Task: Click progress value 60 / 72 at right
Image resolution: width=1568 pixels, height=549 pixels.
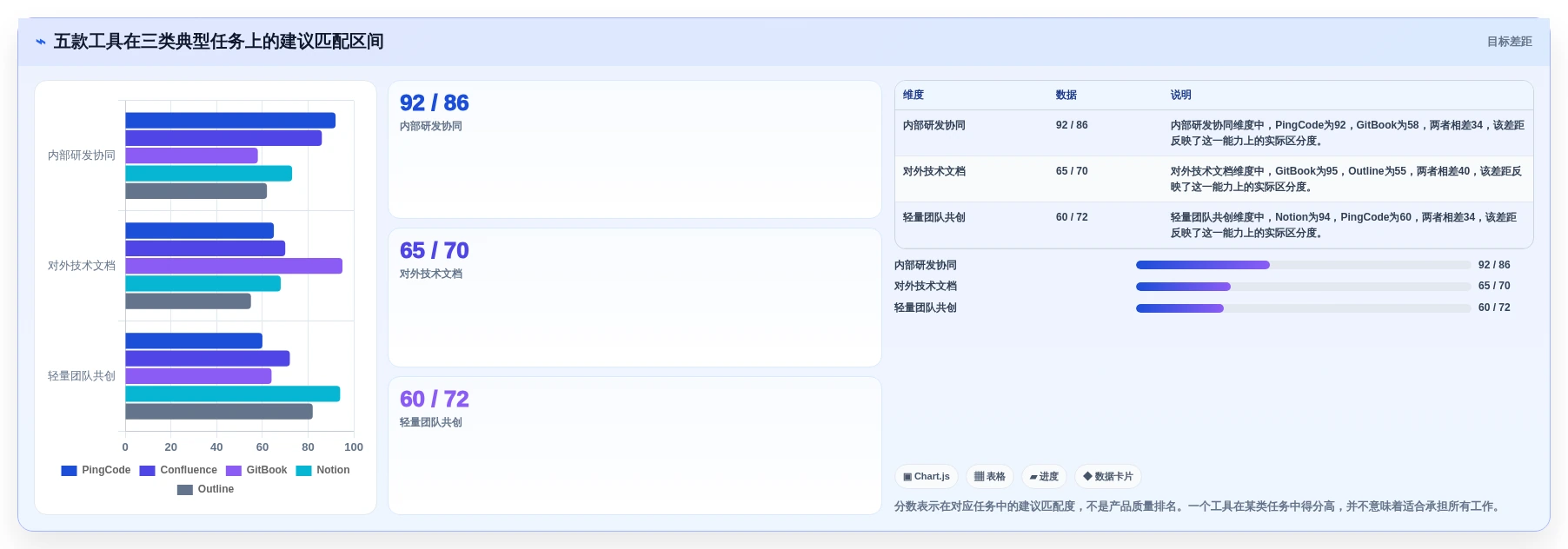Action: tap(1494, 308)
